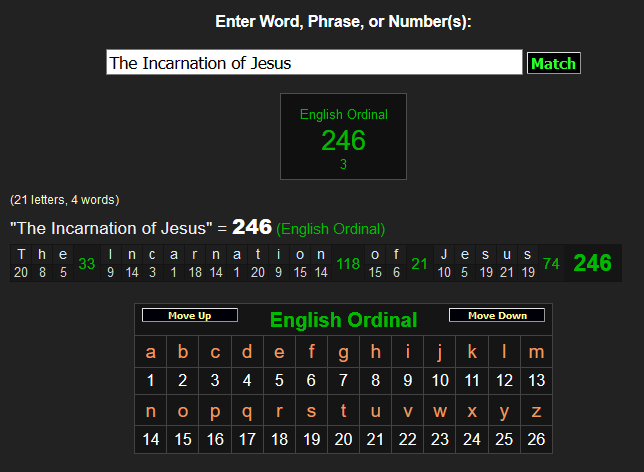This screenshot has width=644, height=472.
Task: Select the English Ordinal result box
Action: pyautogui.click(x=343, y=137)
